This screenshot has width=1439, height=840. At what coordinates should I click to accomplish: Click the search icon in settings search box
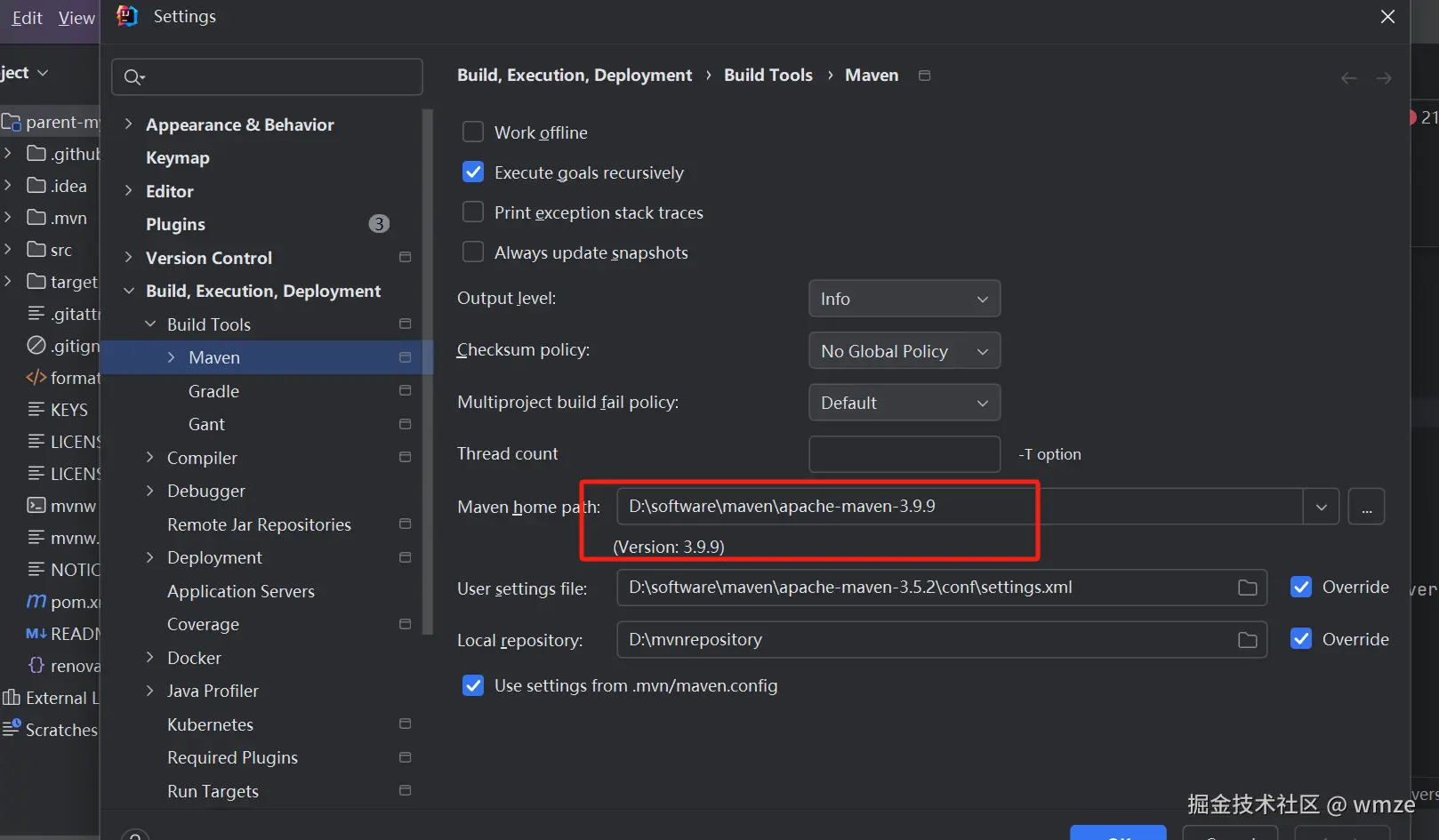[134, 77]
